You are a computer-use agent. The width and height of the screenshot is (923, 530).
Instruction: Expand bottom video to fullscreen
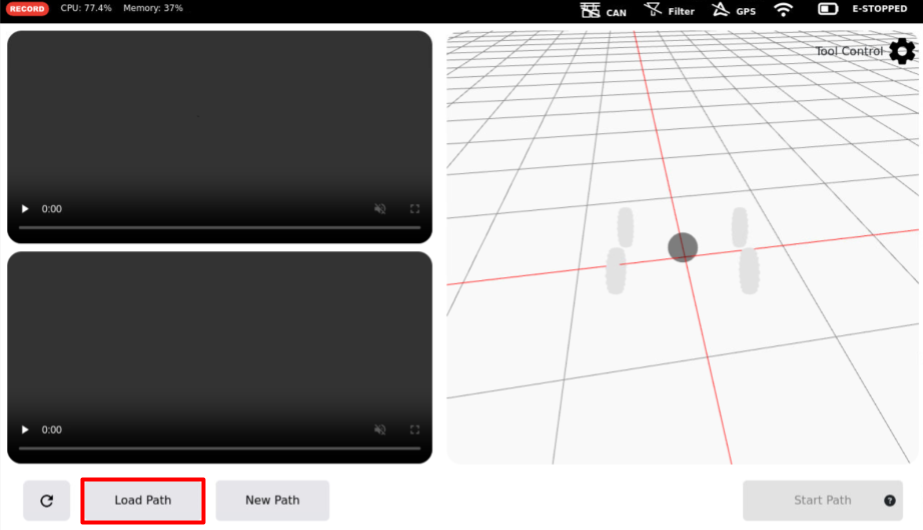point(414,430)
